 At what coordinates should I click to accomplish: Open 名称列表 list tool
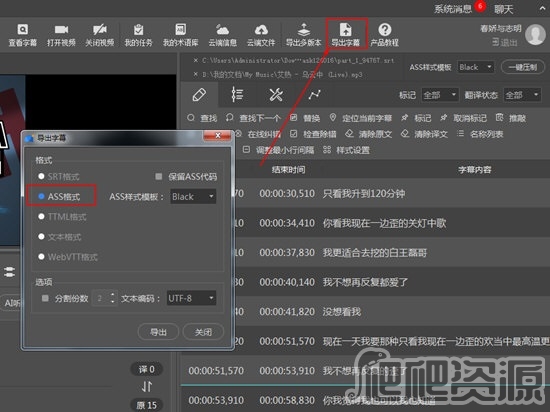coord(480,134)
